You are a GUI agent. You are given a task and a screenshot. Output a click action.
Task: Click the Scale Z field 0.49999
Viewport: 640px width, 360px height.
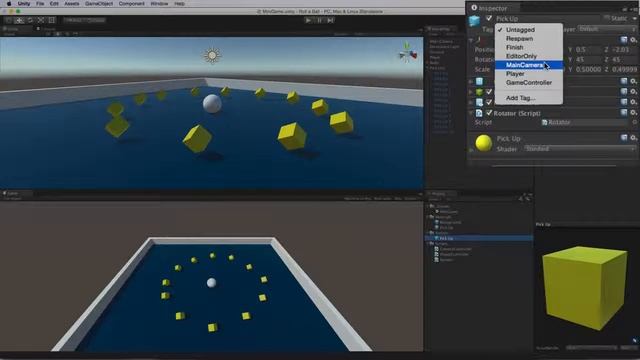(x=624, y=69)
